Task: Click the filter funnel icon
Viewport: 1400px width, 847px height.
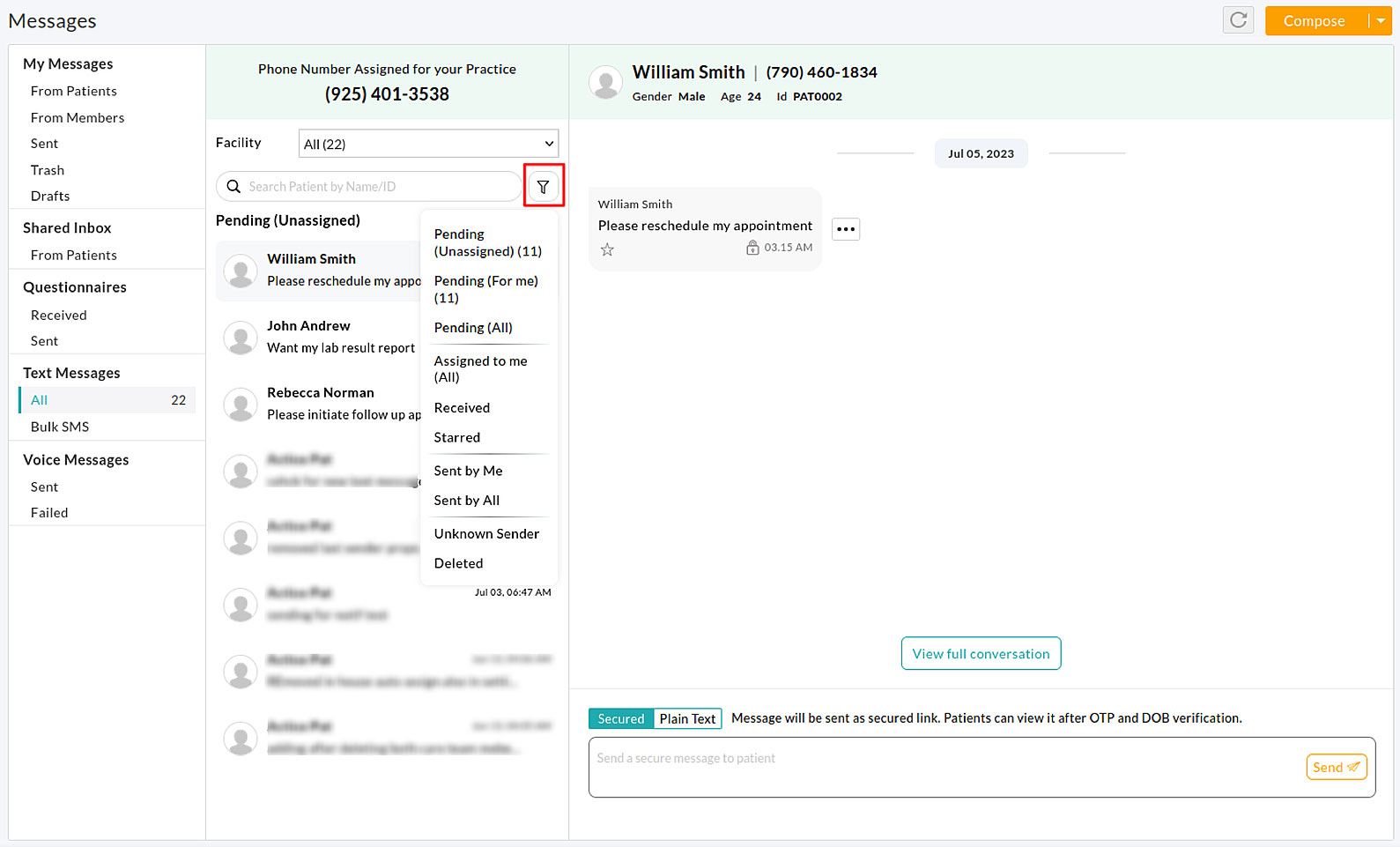Action: [x=543, y=187]
